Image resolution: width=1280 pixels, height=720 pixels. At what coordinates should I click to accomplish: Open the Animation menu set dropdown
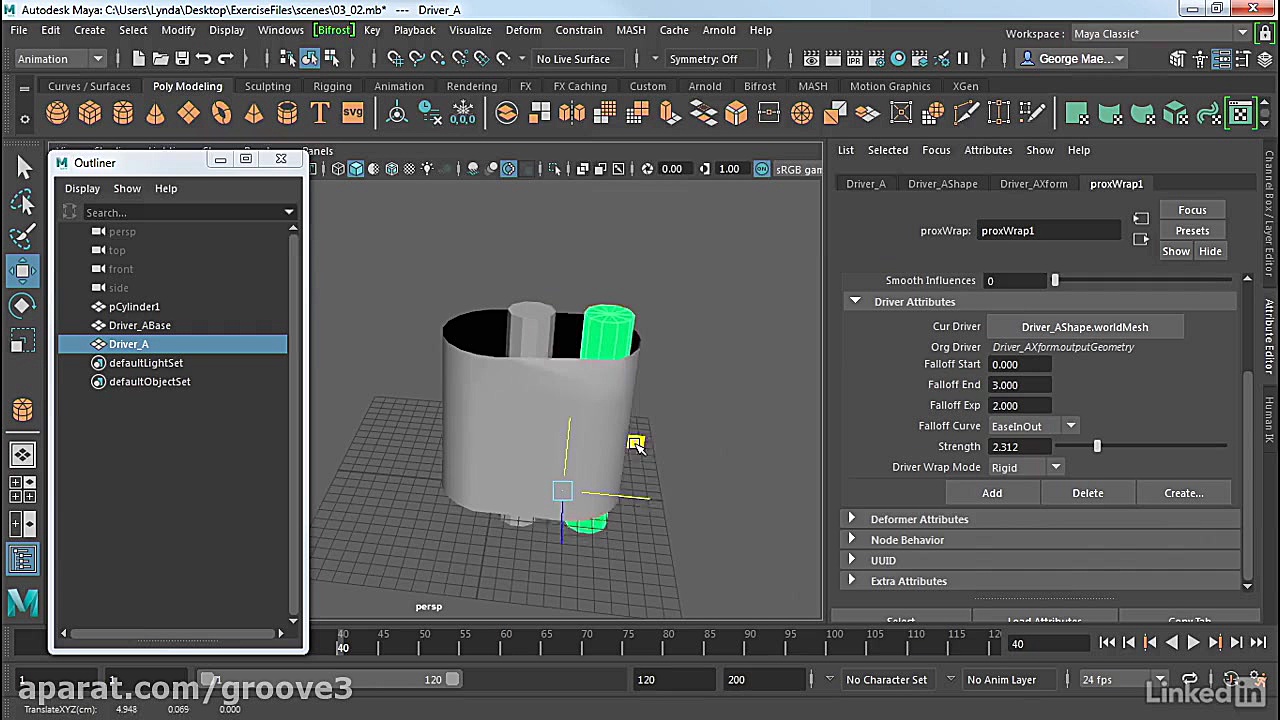click(x=60, y=59)
